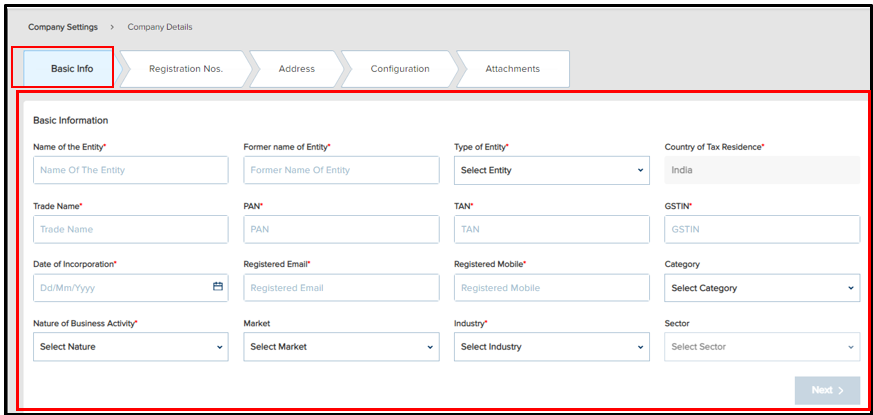
Task: Click the Company Settings breadcrumb link
Action: pyautogui.click(x=63, y=27)
